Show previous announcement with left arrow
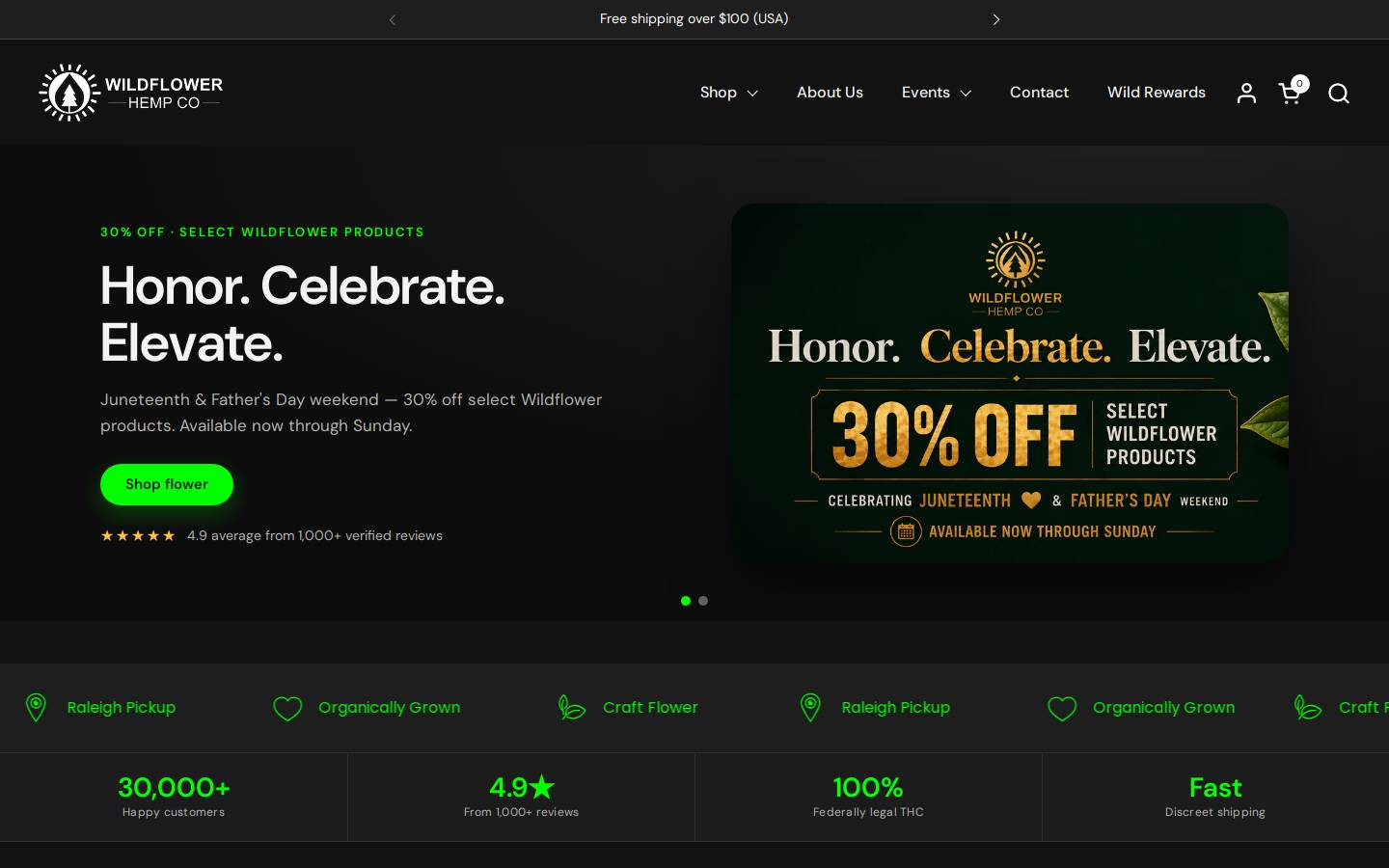Image resolution: width=1389 pixels, height=868 pixels. [x=392, y=19]
